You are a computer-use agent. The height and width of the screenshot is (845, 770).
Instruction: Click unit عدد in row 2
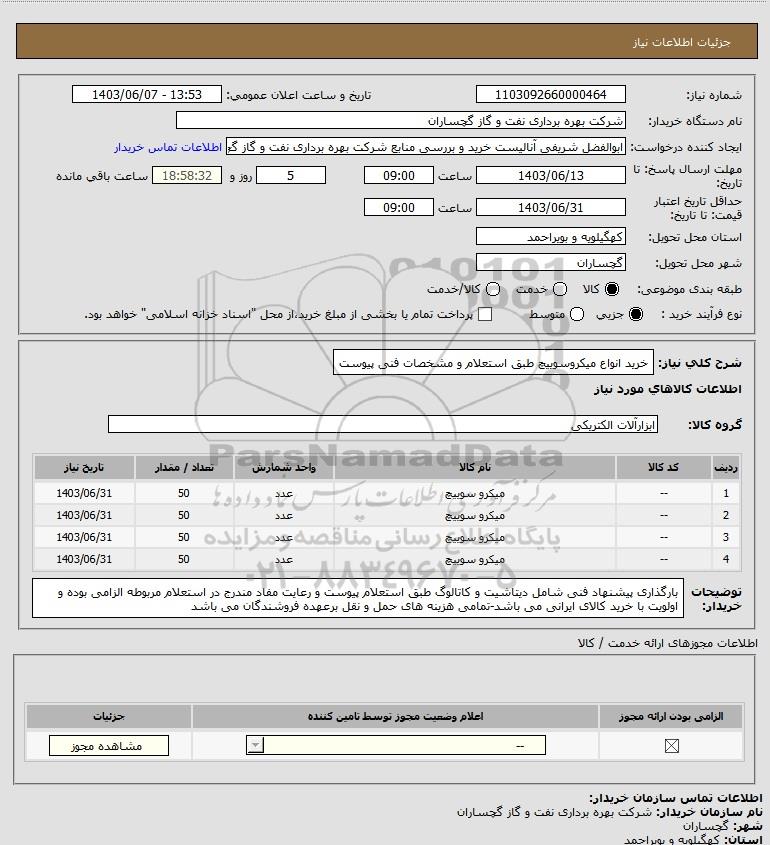284,515
